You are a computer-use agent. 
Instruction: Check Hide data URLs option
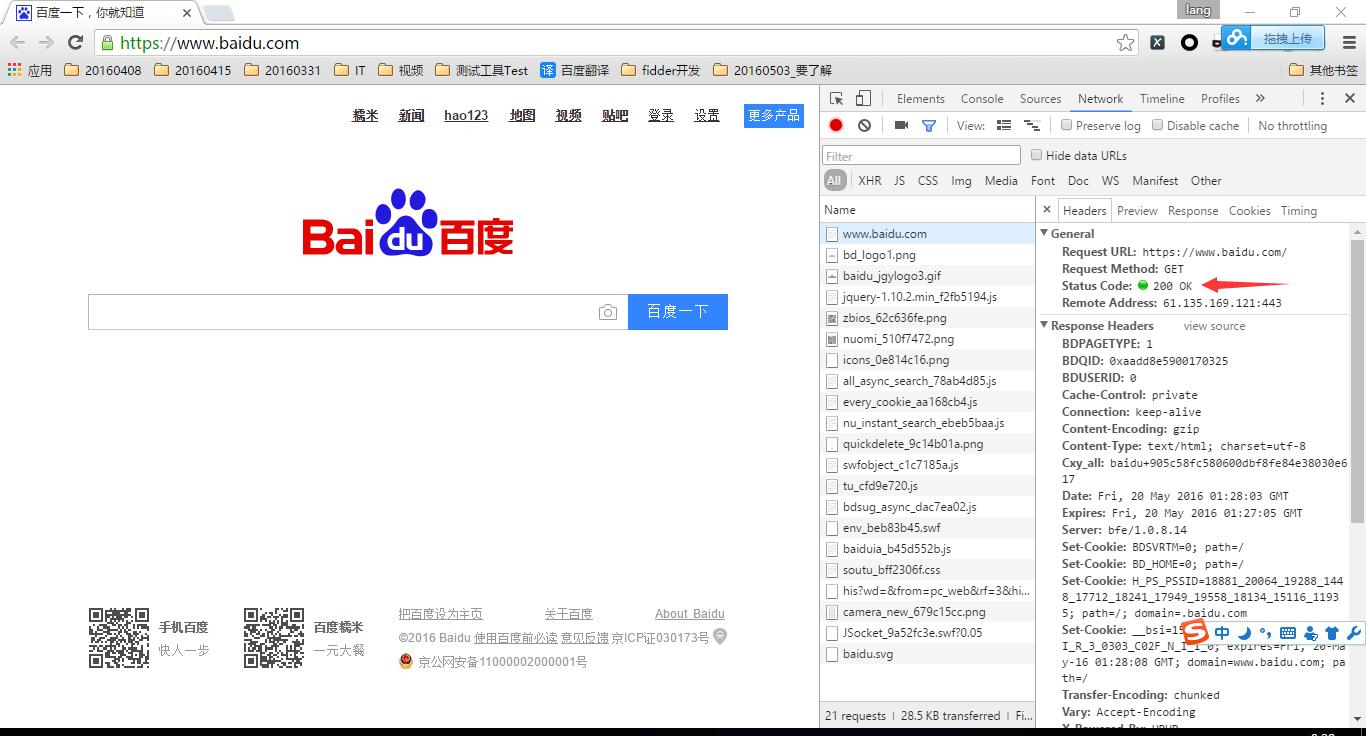coord(1037,155)
